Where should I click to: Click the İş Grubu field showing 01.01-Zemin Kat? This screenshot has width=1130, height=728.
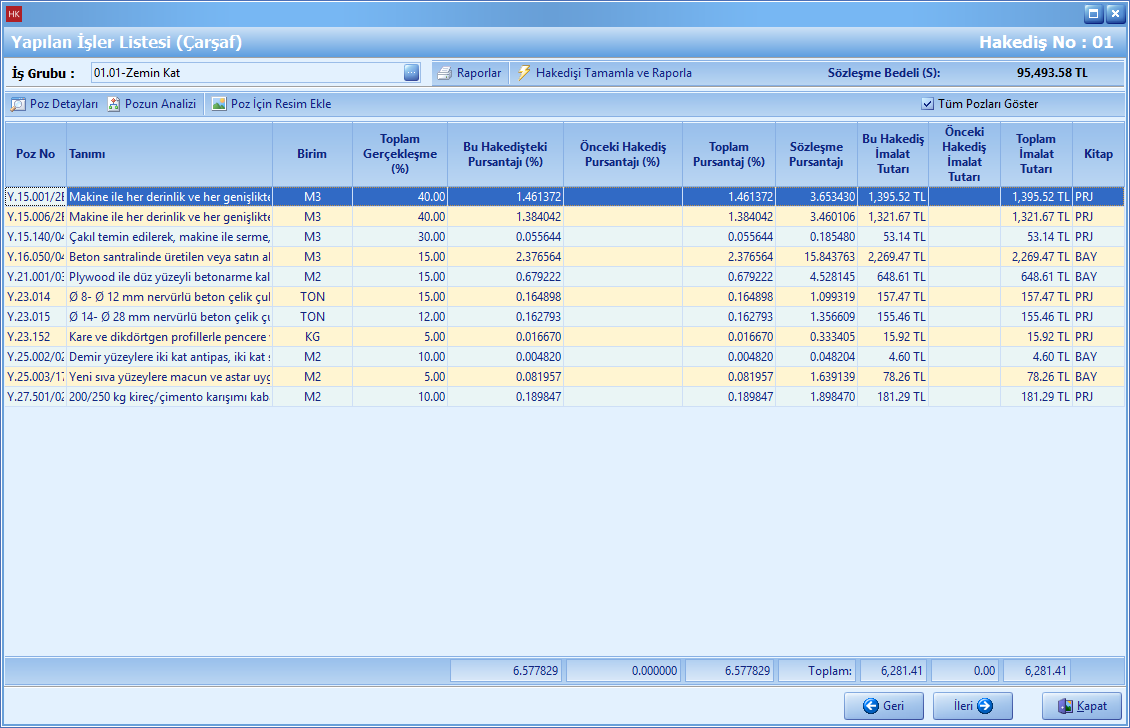tap(245, 73)
